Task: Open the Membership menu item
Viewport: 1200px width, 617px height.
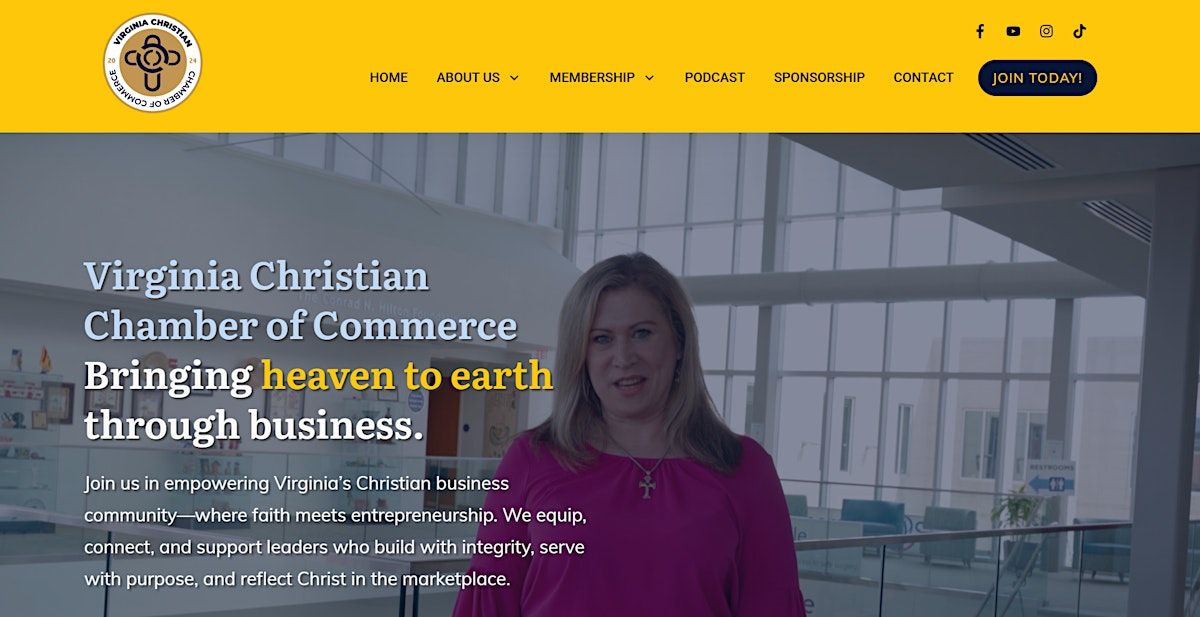Action: point(592,77)
